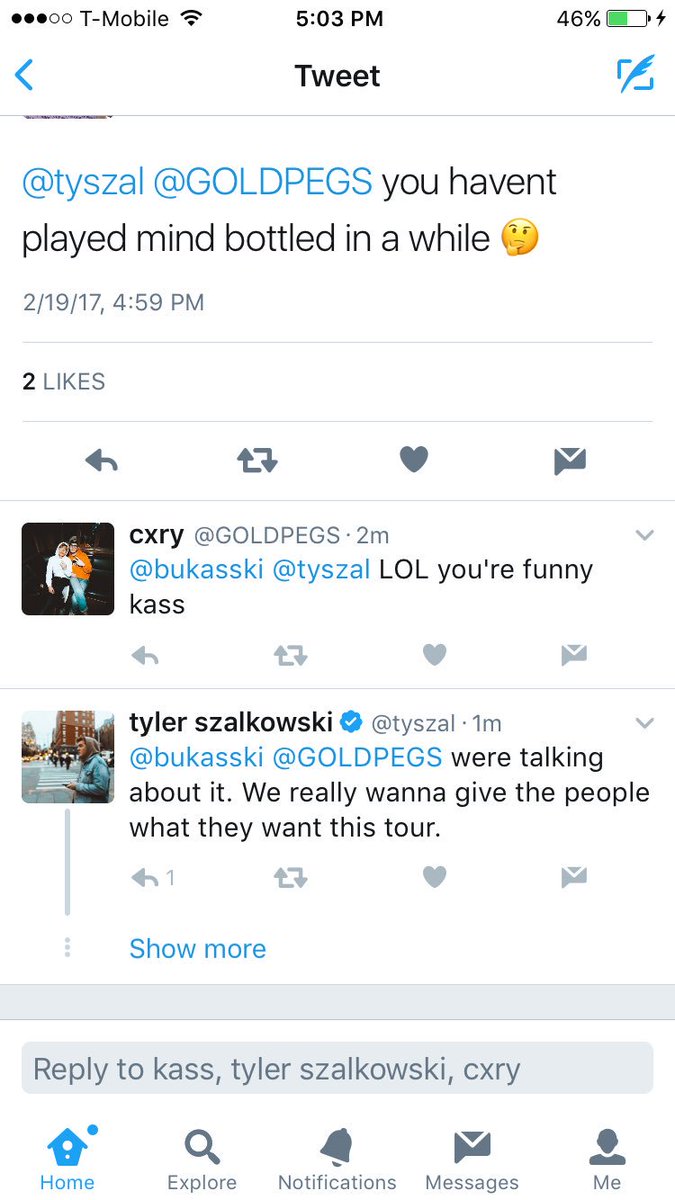
Task: View the 2 LIKES list
Action: [x=64, y=381]
